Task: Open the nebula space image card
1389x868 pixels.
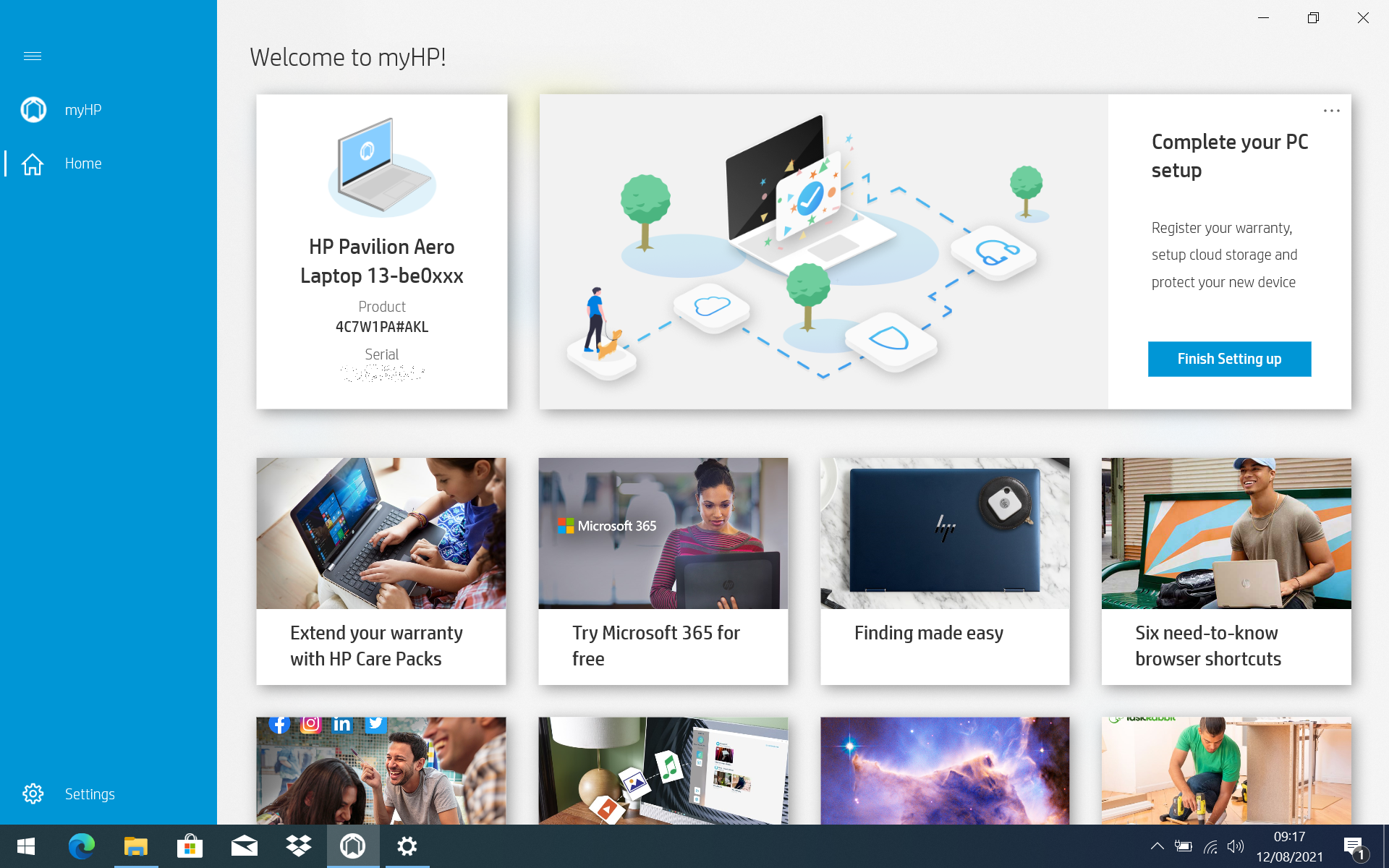Action: pos(945,770)
